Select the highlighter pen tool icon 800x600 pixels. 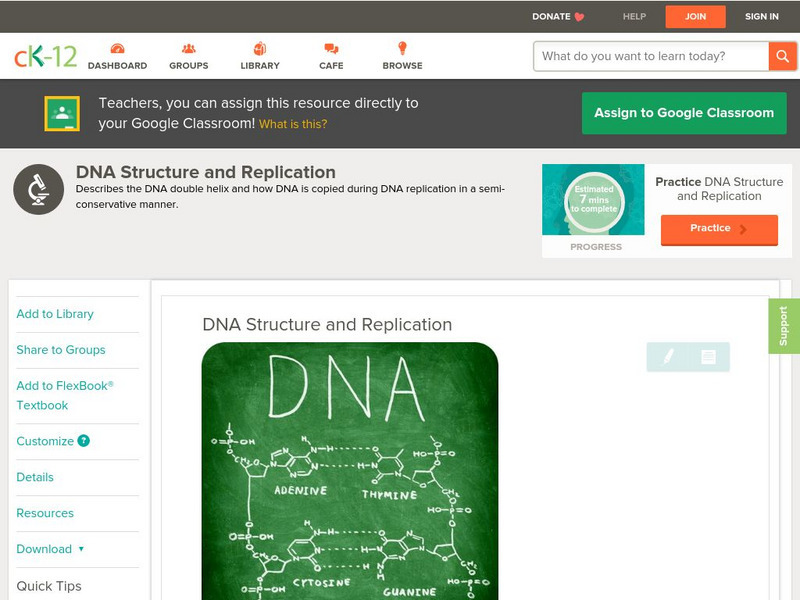pyautogui.click(x=668, y=356)
